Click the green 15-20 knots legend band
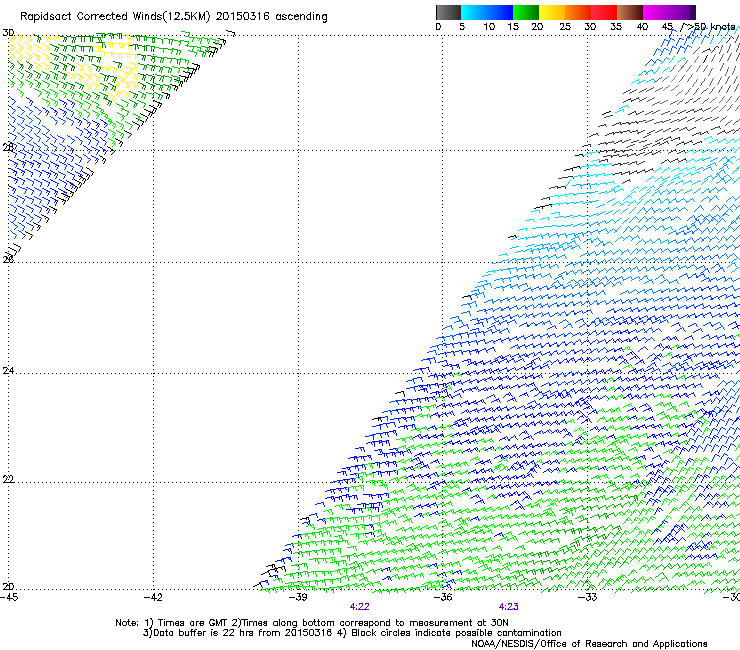The width and height of the screenshot is (740, 650). click(526, 12)
